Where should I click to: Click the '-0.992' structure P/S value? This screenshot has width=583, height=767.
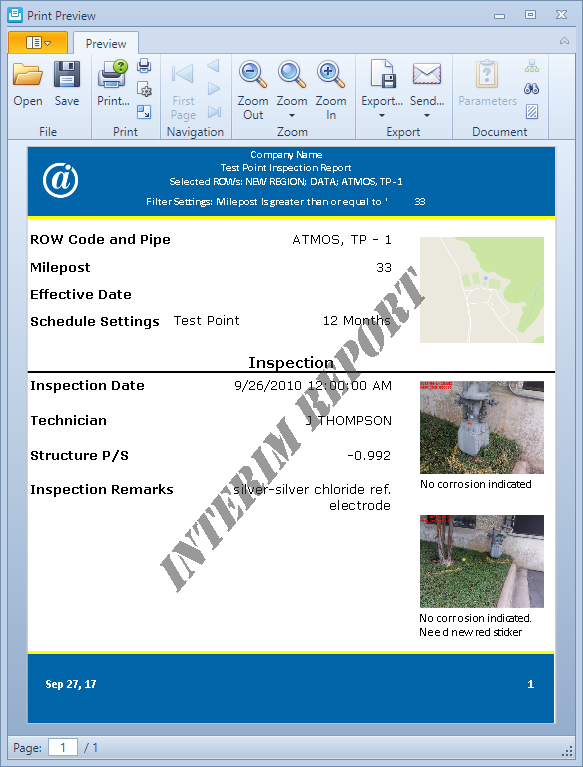[369, 455]
